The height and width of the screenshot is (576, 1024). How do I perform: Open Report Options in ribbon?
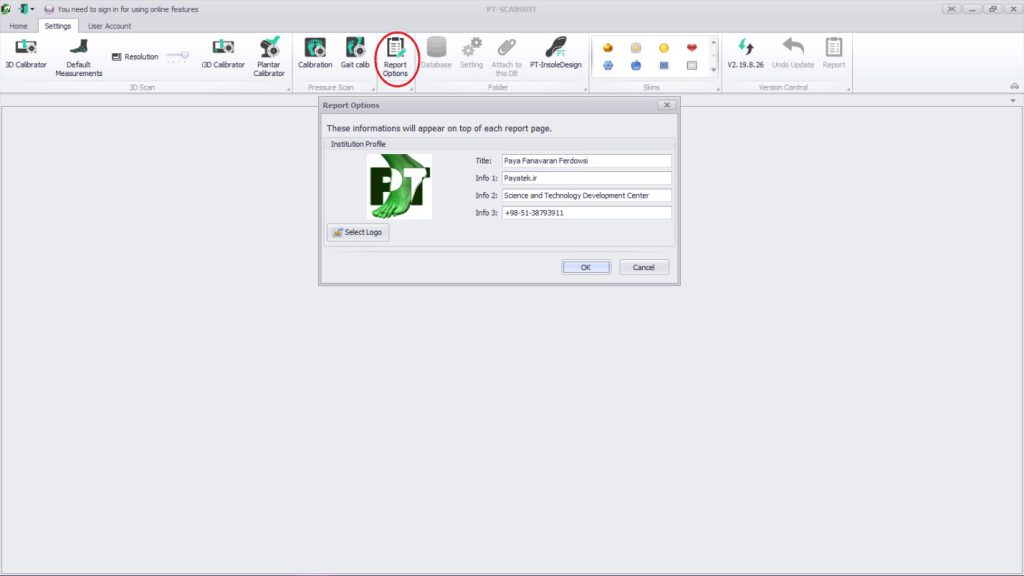[x=395, y=57]
